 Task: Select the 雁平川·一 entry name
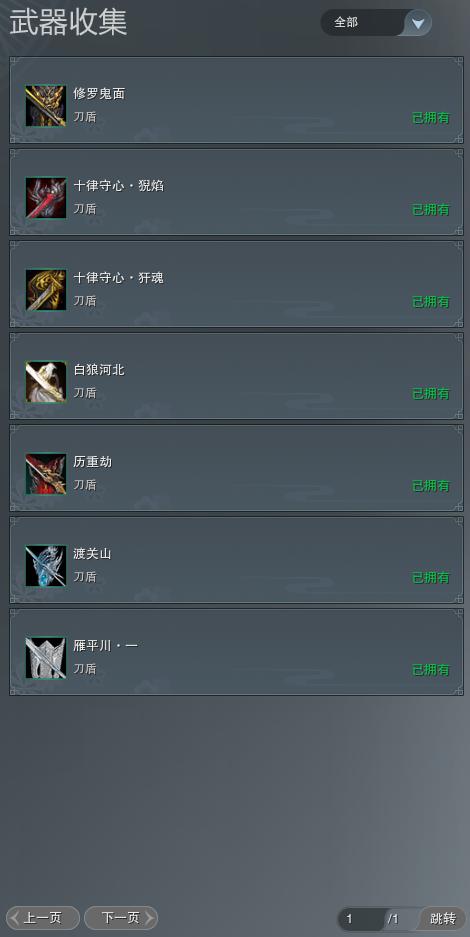[x=106, y=646]
